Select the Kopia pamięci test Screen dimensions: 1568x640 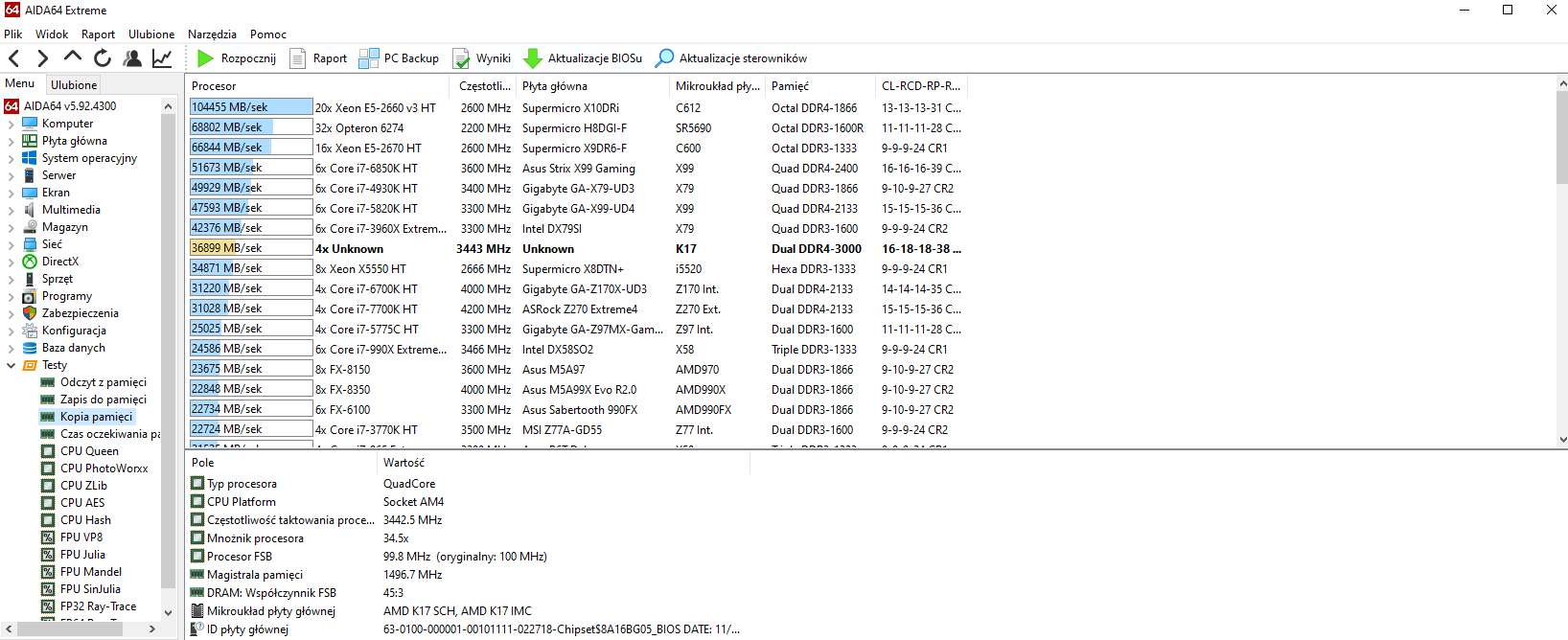(x=96, y=417)
